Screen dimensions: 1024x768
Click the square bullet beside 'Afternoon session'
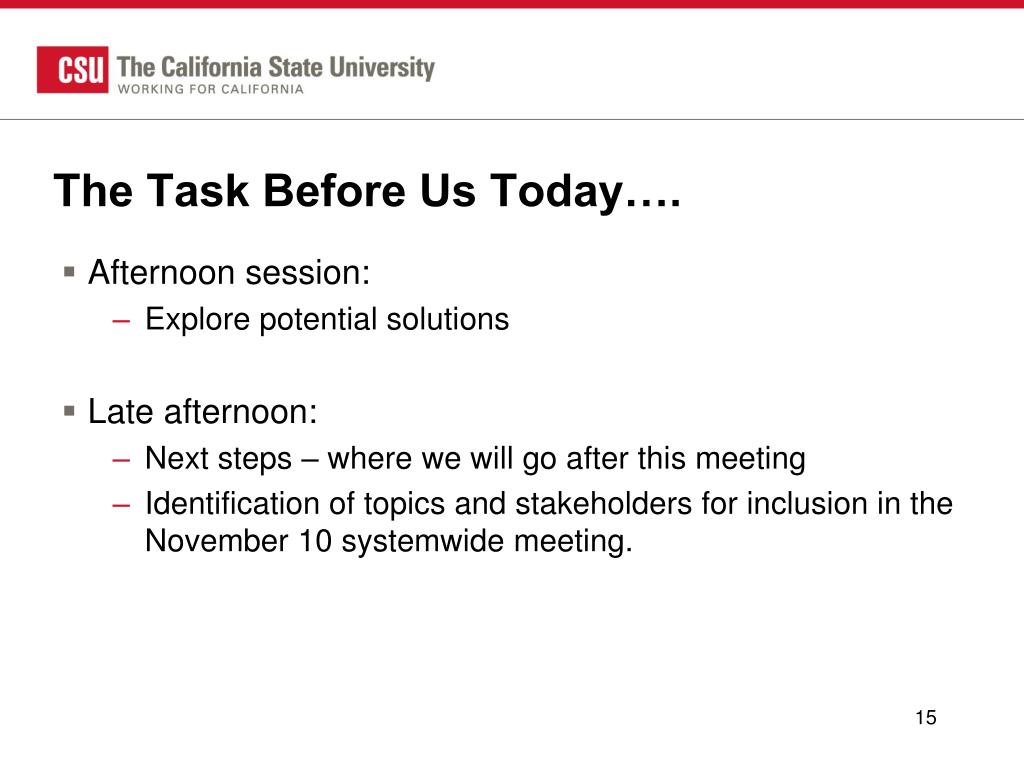[x=69, y=271]
